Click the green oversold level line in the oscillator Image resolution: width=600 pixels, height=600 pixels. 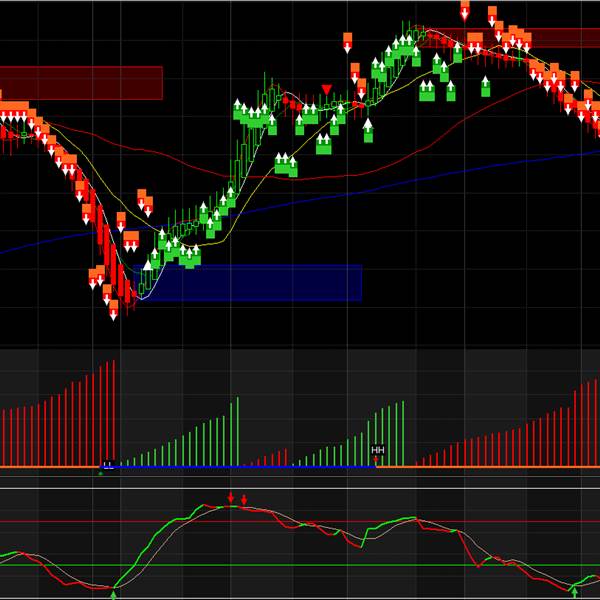300,565
